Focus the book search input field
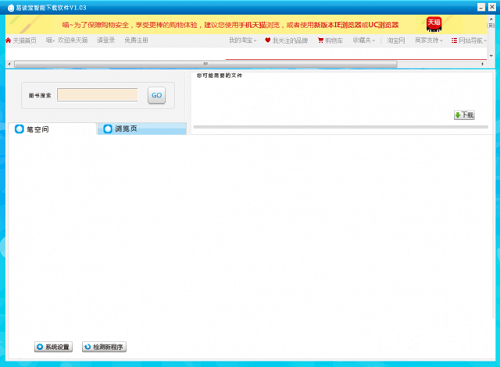 pyautogui.click(x=97, y=95)
